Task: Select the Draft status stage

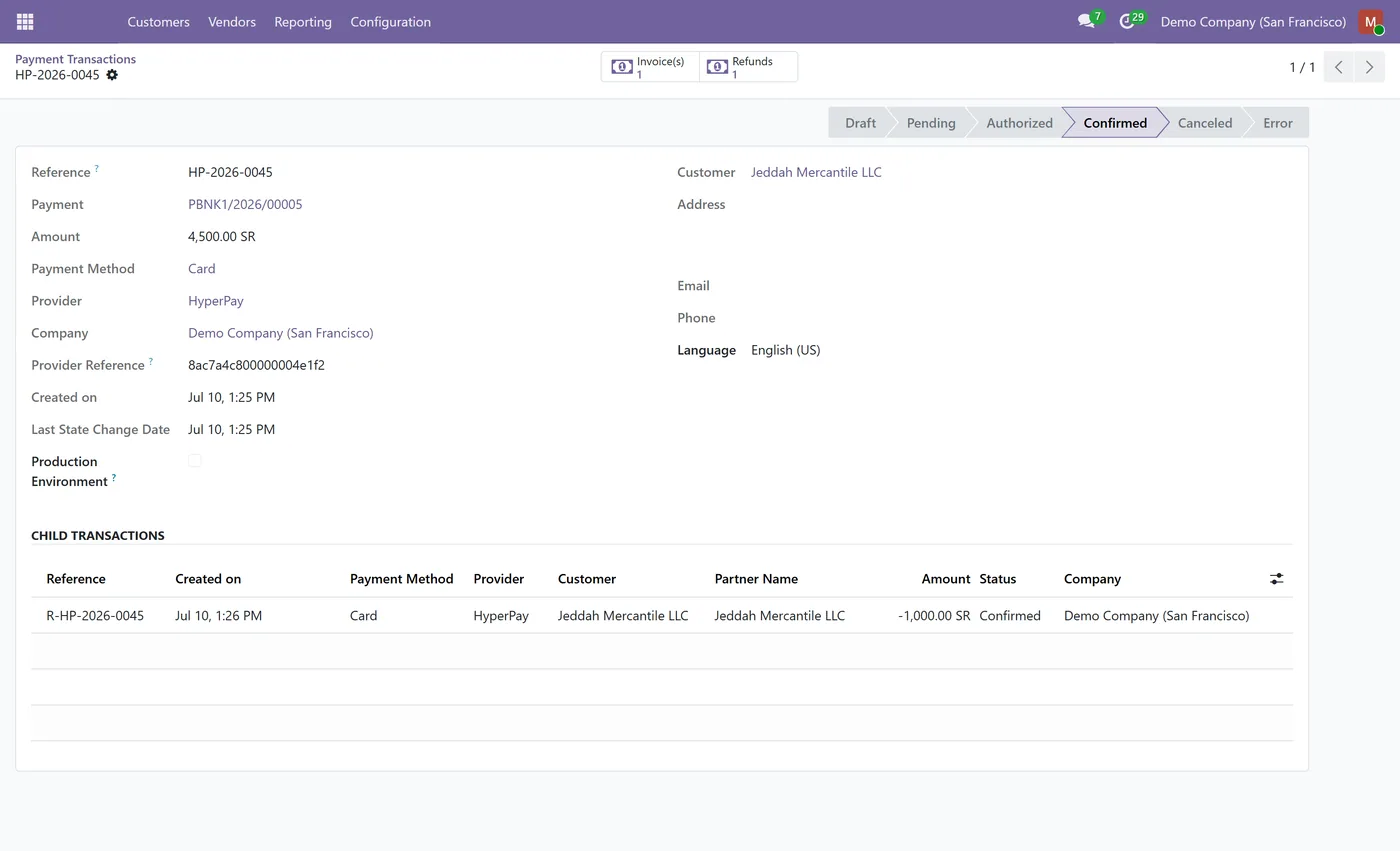Action: 859,123
